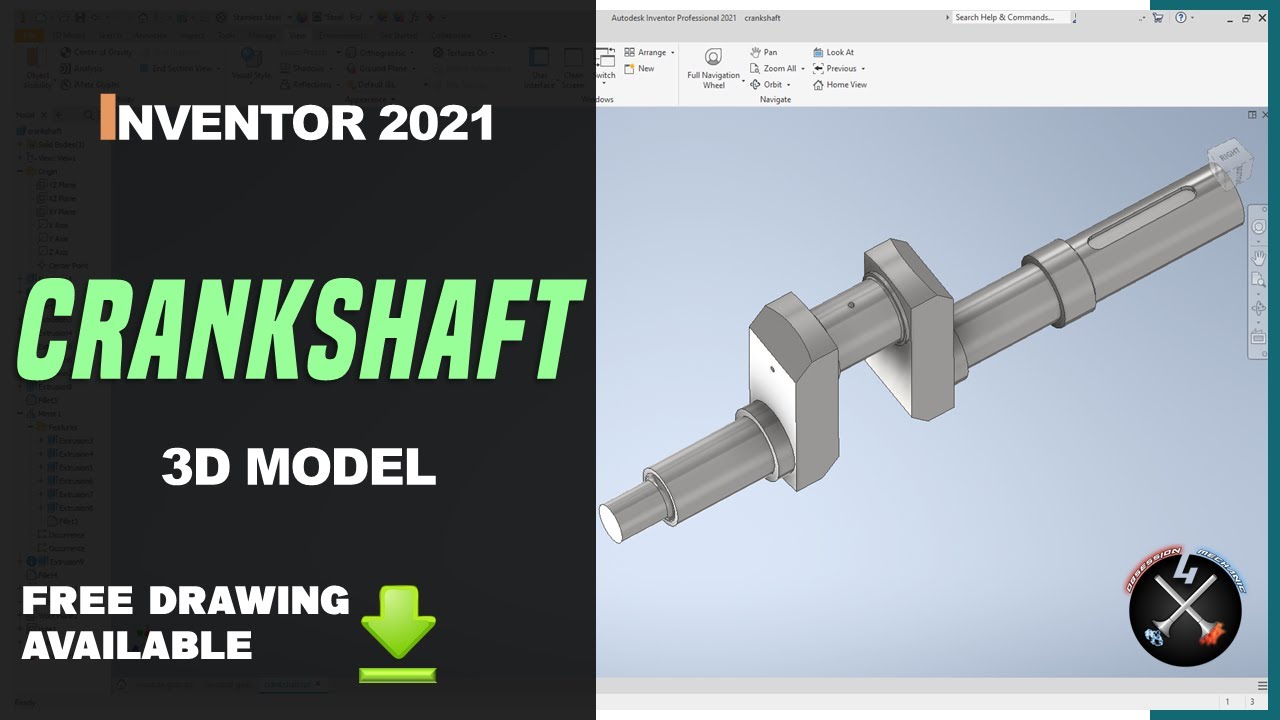
Task: Open the Help menu dropdown arrow
Action: pyautogui.click(x=1193, y=18)
